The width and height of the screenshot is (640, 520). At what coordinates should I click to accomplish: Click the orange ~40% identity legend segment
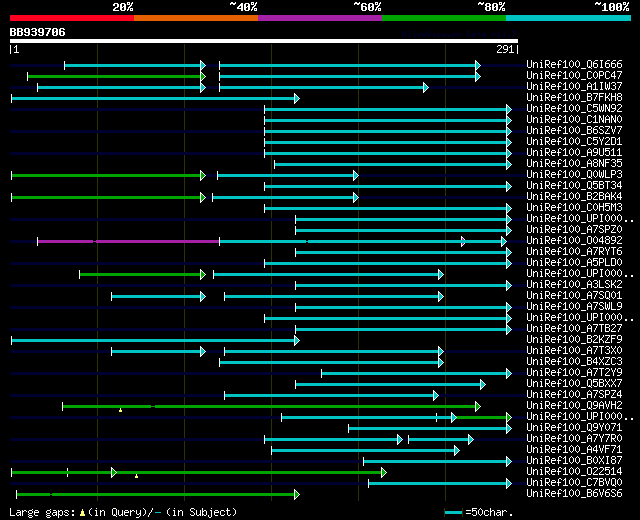point(196,18)
